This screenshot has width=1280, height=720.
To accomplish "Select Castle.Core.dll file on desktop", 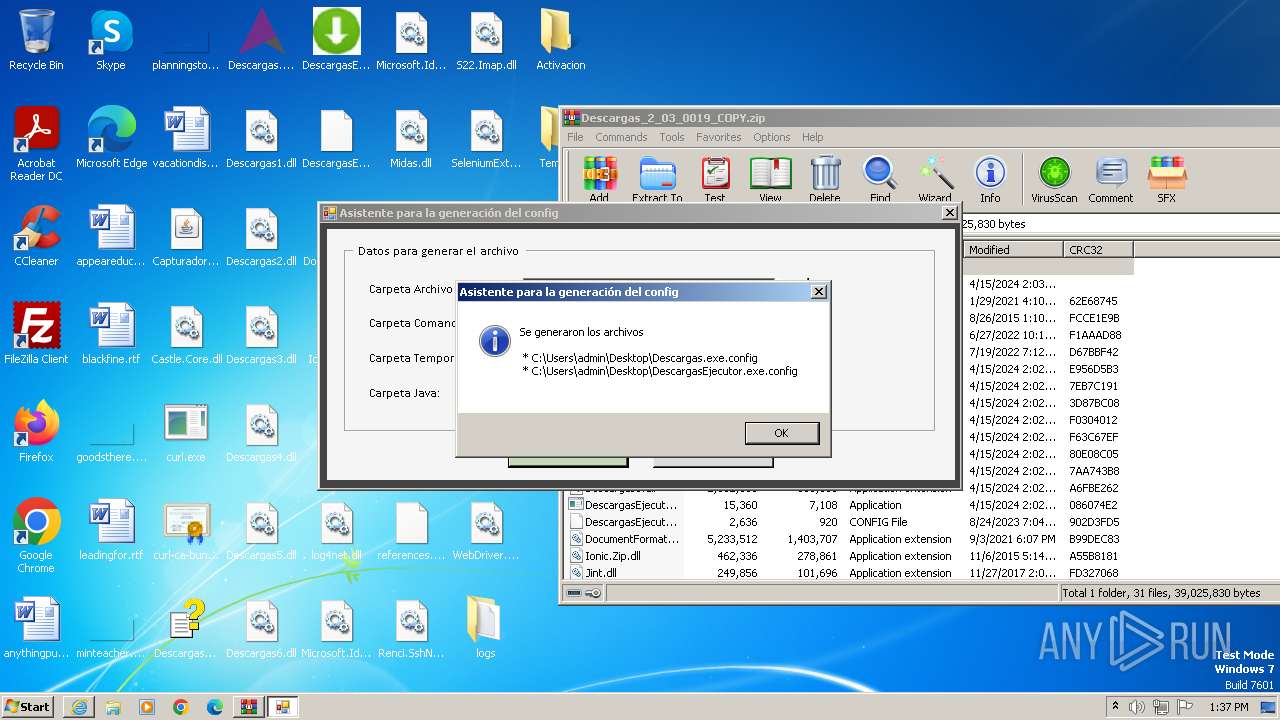I will click(186, 335).
